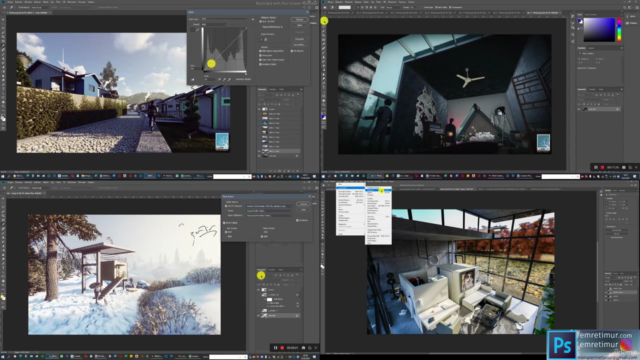Select the black point eyedropper in Curves

(x=220, y=79)
